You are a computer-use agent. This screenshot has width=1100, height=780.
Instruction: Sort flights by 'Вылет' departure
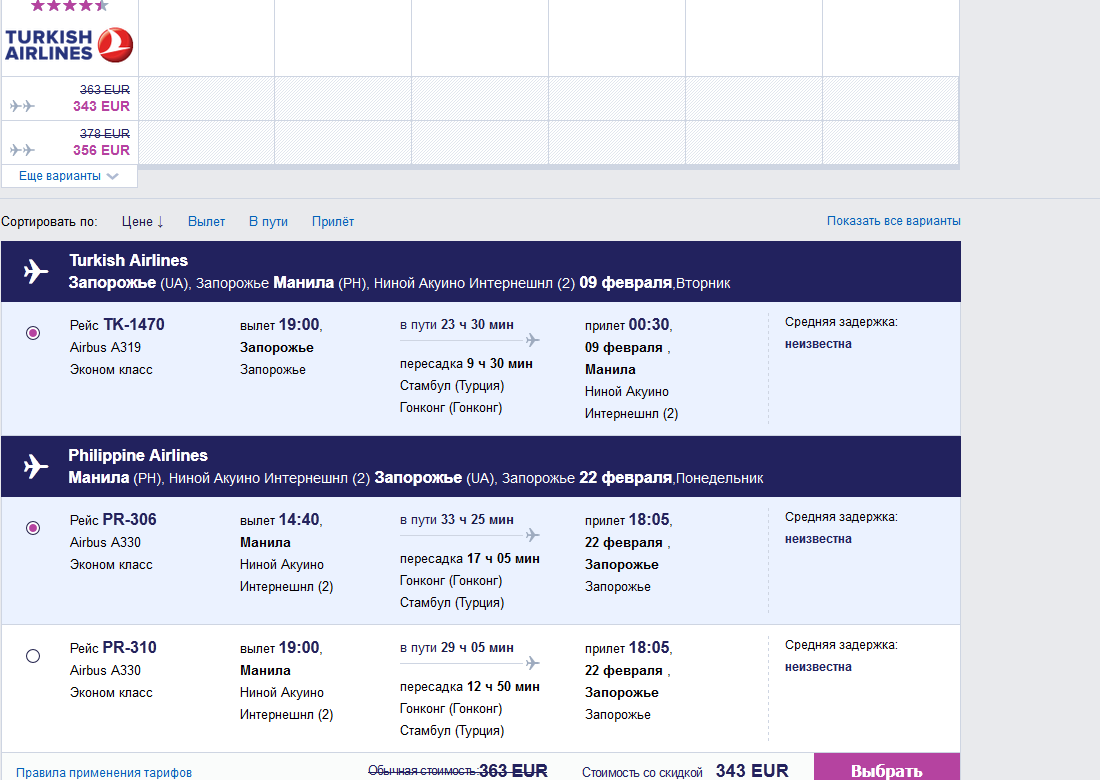click(x=207, y=221)
